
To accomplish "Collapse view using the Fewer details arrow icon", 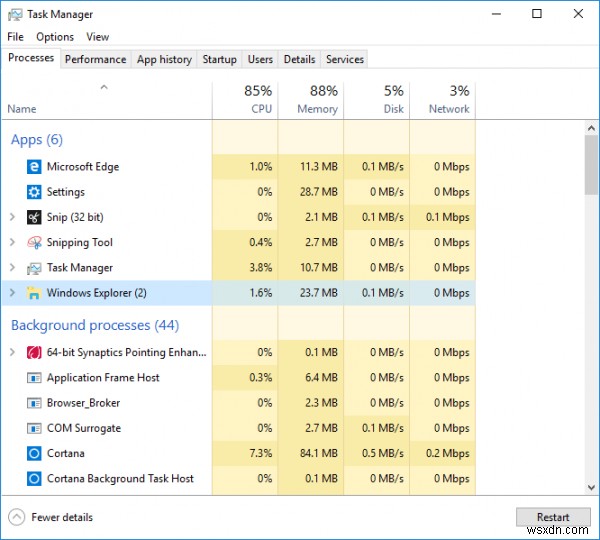I will (x=16, y=517).
